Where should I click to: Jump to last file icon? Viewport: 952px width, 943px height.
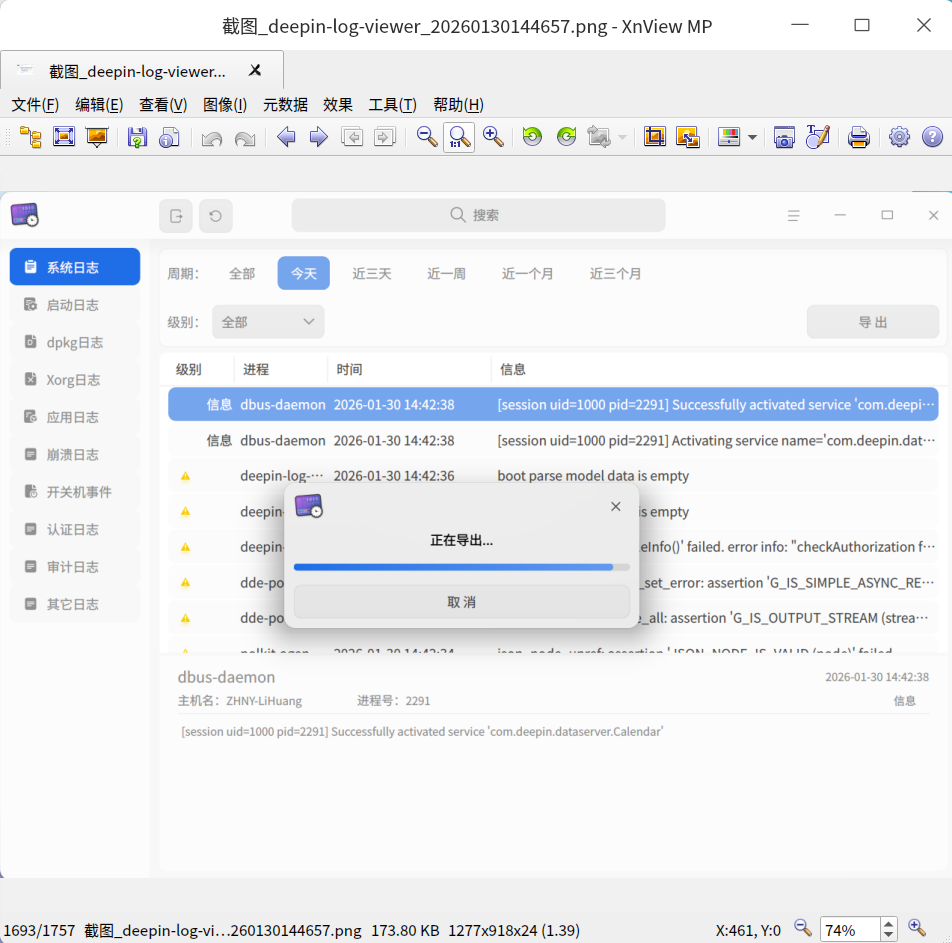click(x=385, y=137)
